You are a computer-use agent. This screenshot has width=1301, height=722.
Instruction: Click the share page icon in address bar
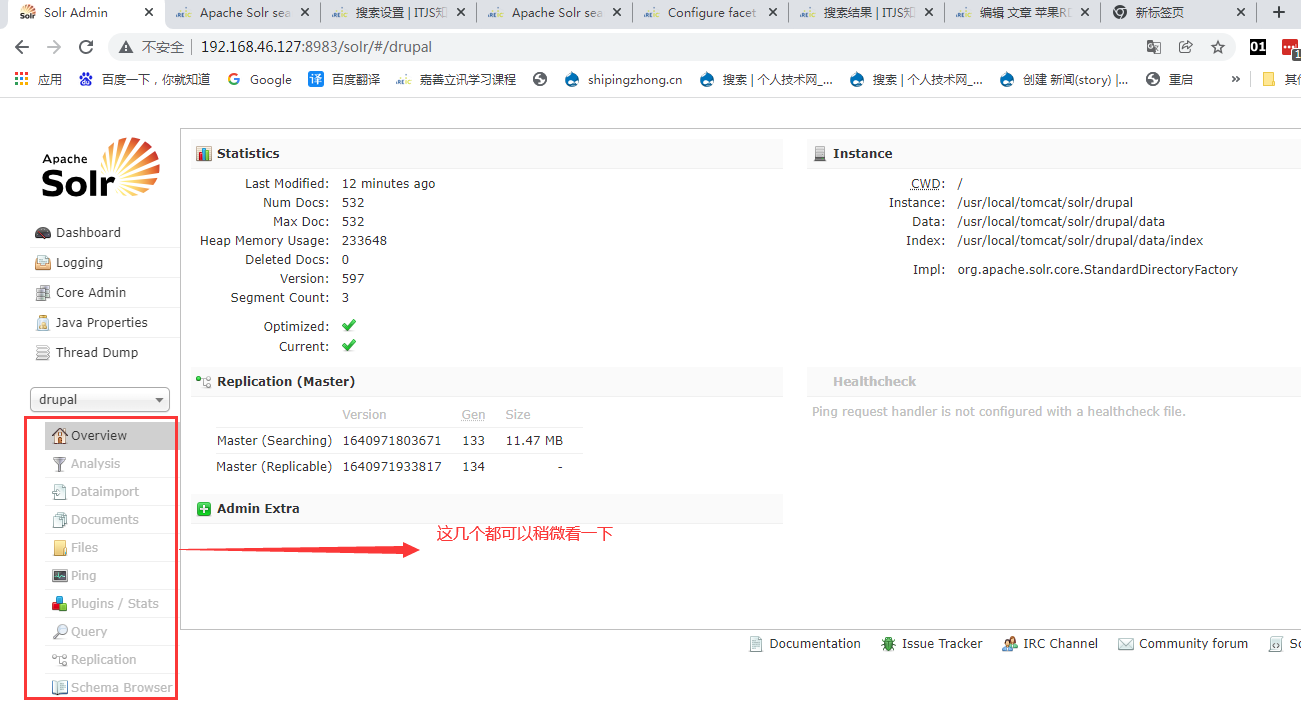tap(1186, 47)
